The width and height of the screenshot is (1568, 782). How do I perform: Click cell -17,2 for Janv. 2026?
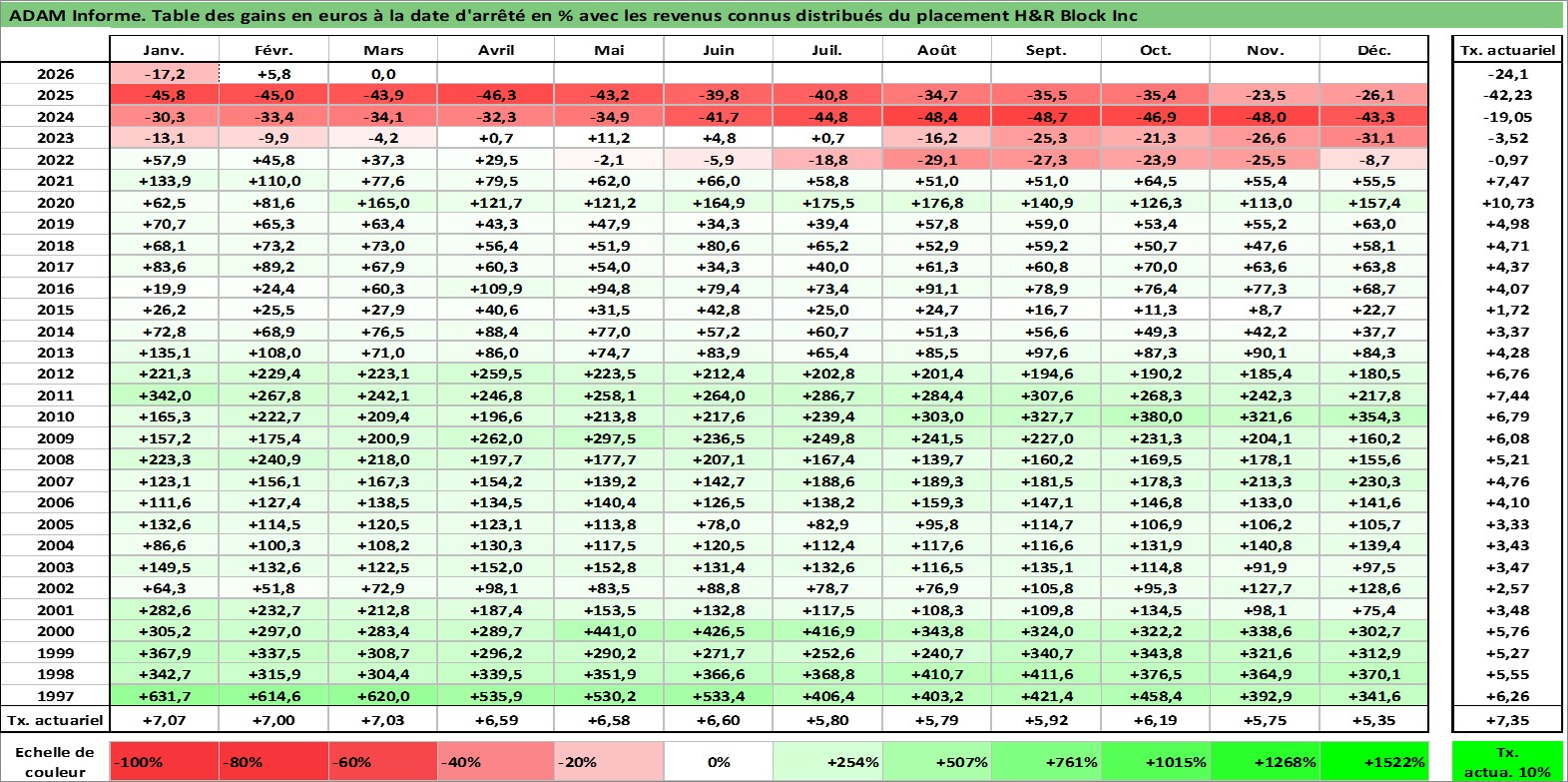pyautogui.click(x=164, y=74)
